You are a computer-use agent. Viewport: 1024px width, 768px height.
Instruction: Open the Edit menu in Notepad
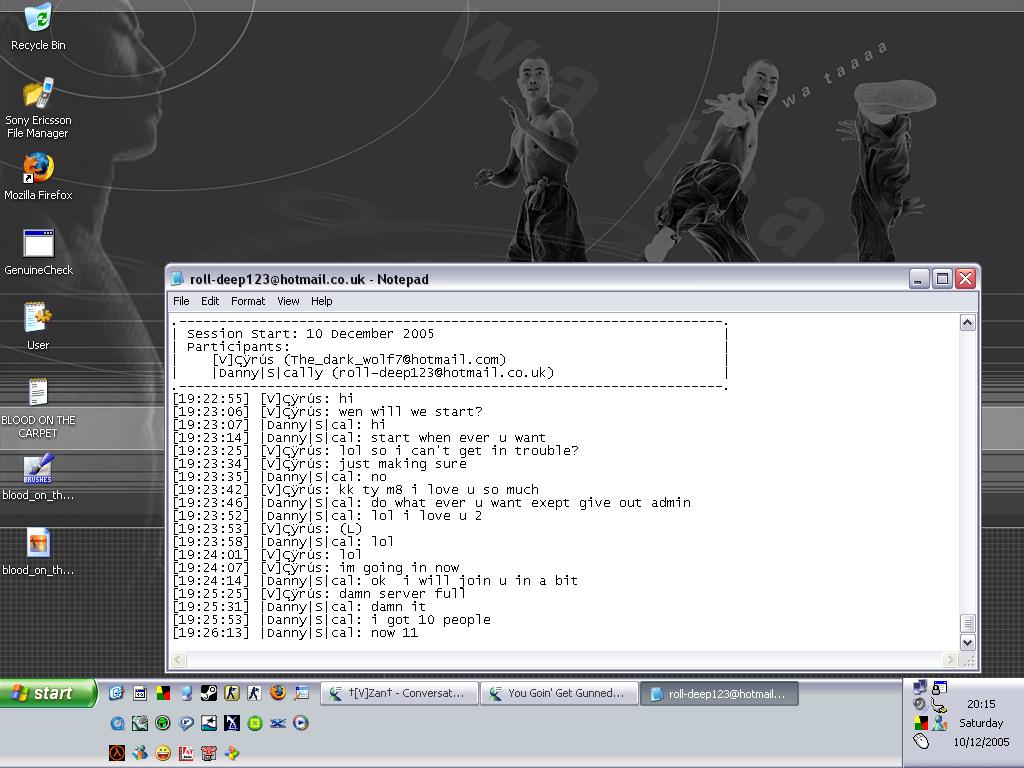[x=210, y=301]
